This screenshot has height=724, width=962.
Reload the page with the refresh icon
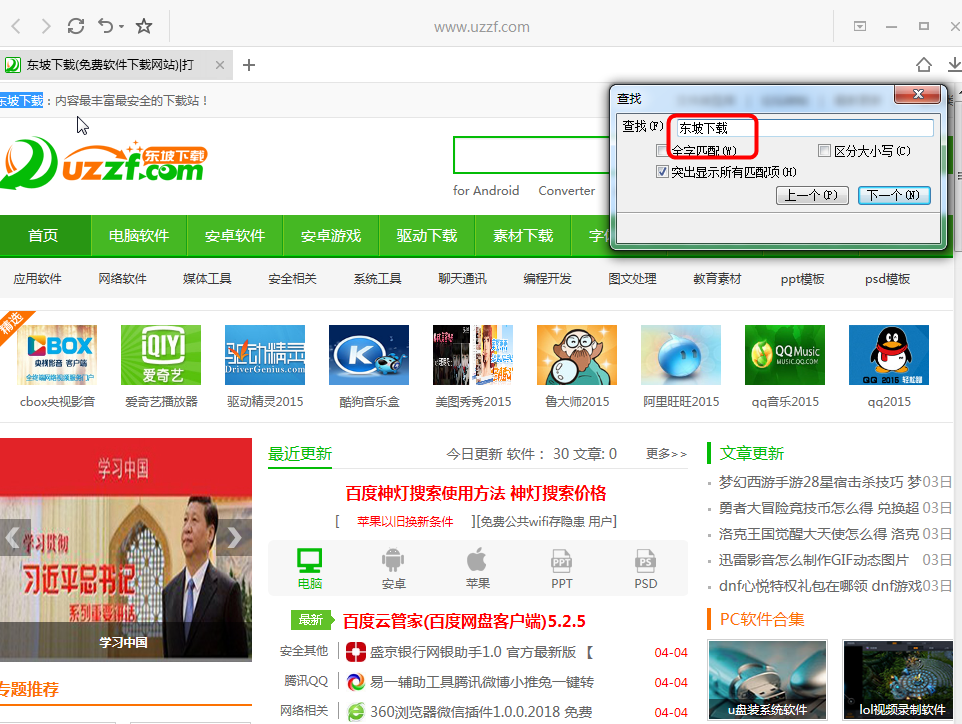(75, 26)
